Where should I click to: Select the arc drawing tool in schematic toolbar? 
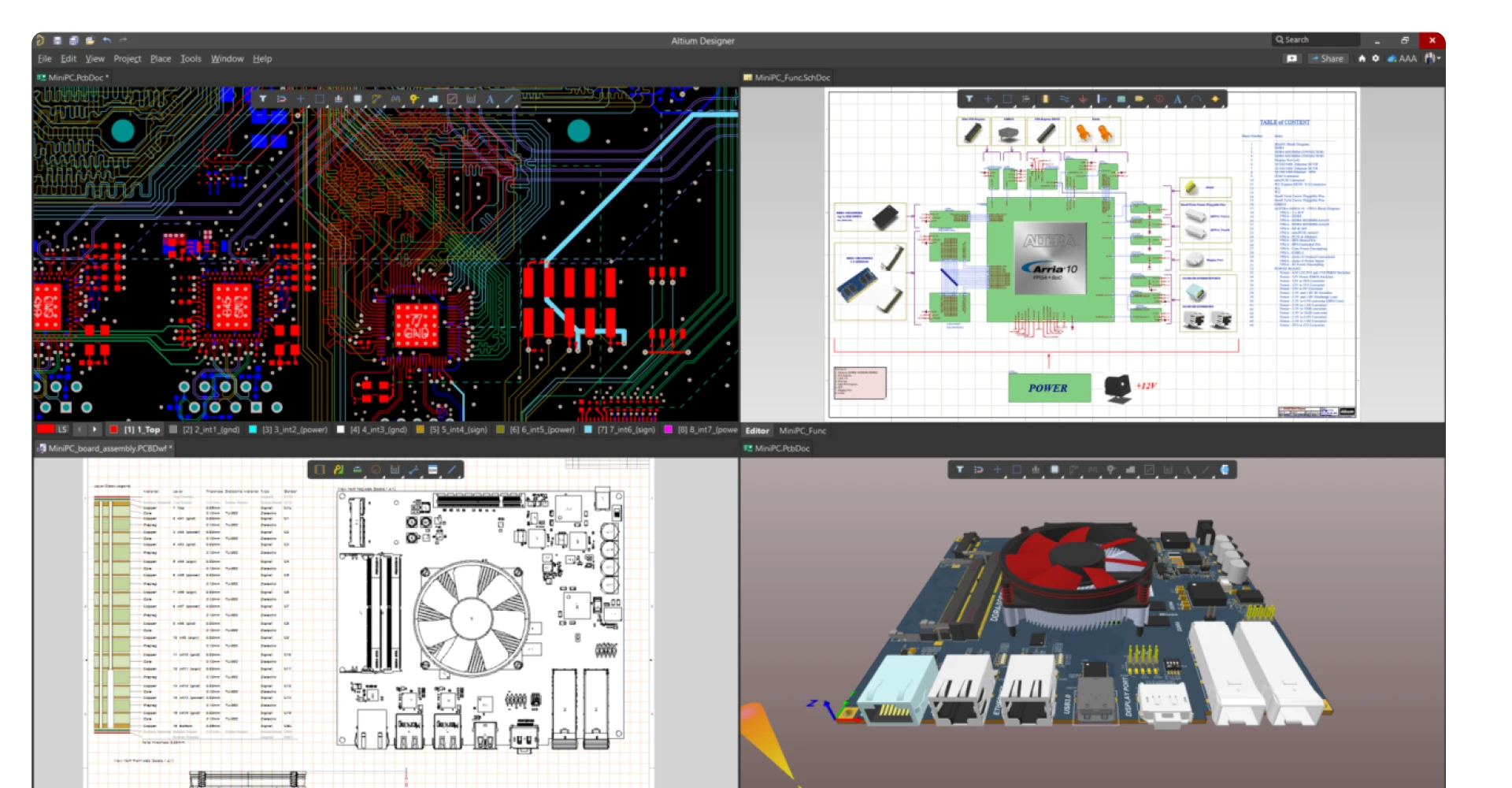tap(1195, 98)
